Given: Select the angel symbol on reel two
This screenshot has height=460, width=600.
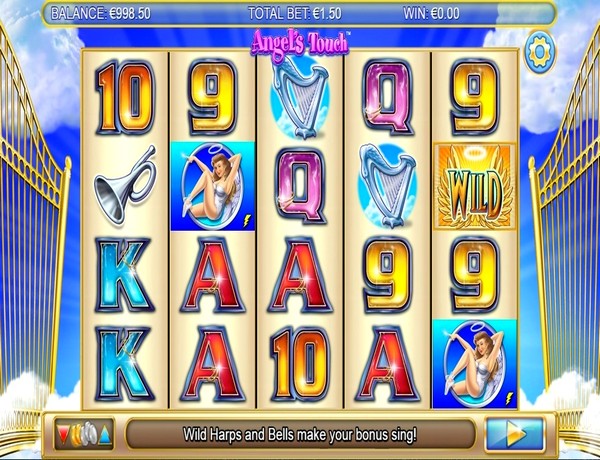Looking at the screenshot, I should (x=213, y=186).
